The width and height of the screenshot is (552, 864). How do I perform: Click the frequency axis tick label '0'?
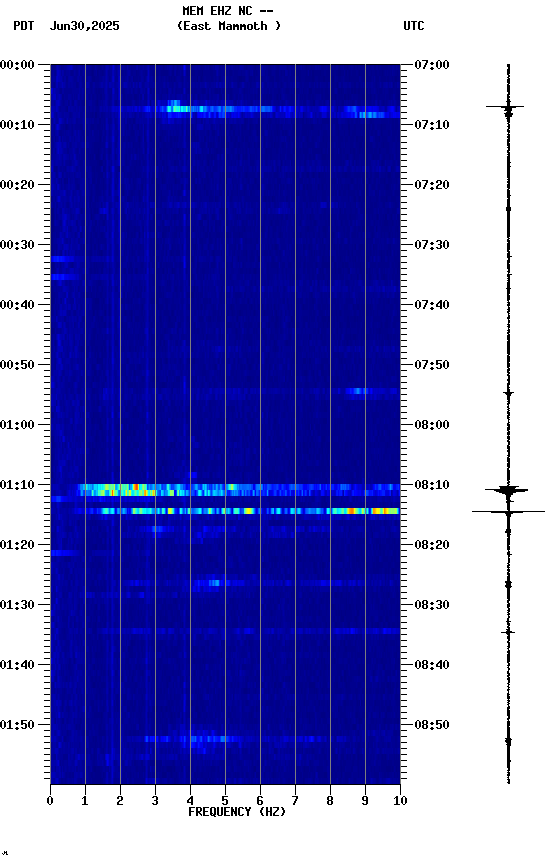[50, 801]
